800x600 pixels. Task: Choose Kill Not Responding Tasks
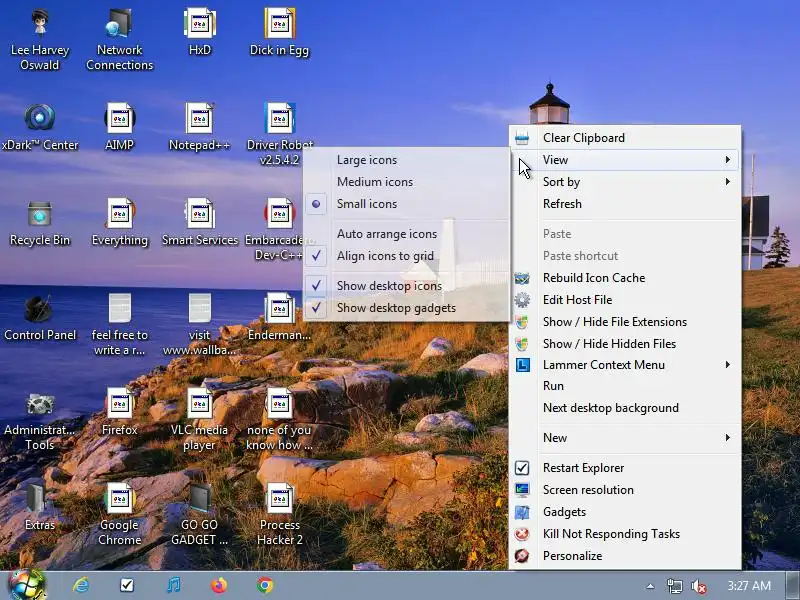[x=625, y=534]
